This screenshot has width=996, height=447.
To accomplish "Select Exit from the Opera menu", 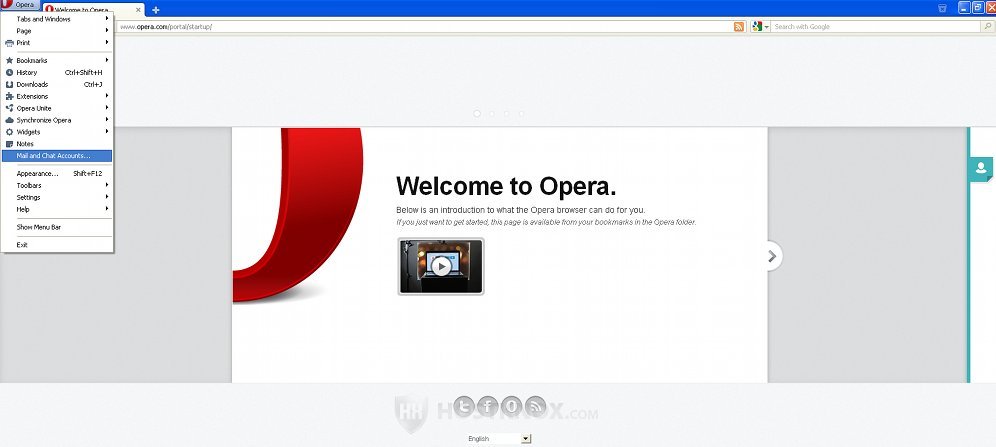I will click(57, 245).
